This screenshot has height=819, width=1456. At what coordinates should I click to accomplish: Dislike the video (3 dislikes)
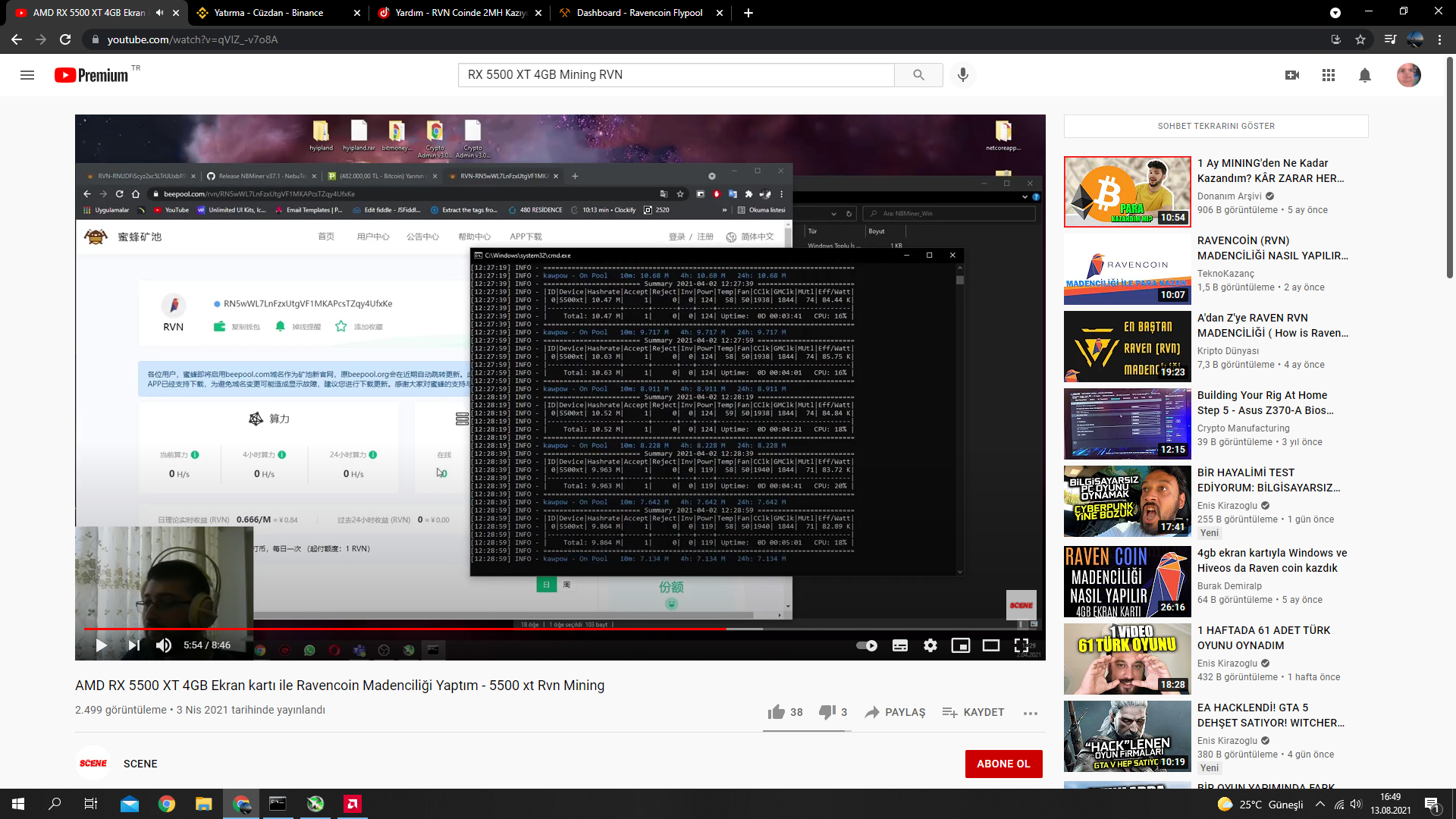(x=833, y=712)
